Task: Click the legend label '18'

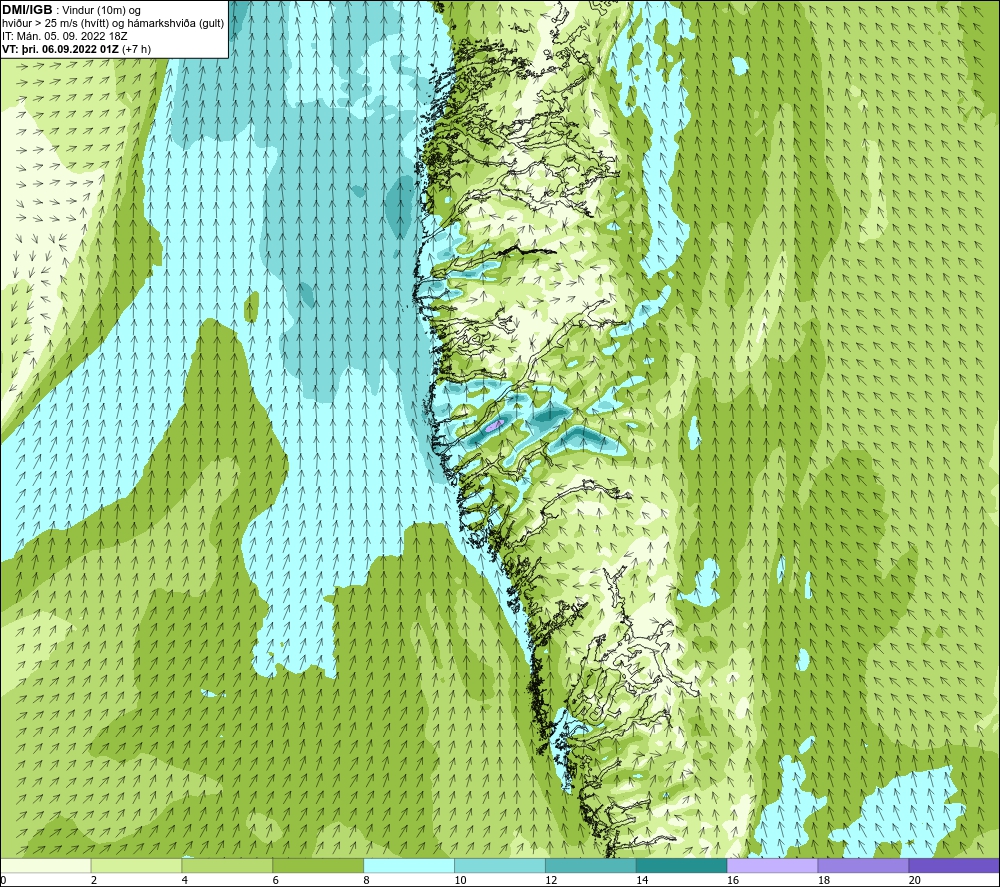Action: (x=823, y=880)
